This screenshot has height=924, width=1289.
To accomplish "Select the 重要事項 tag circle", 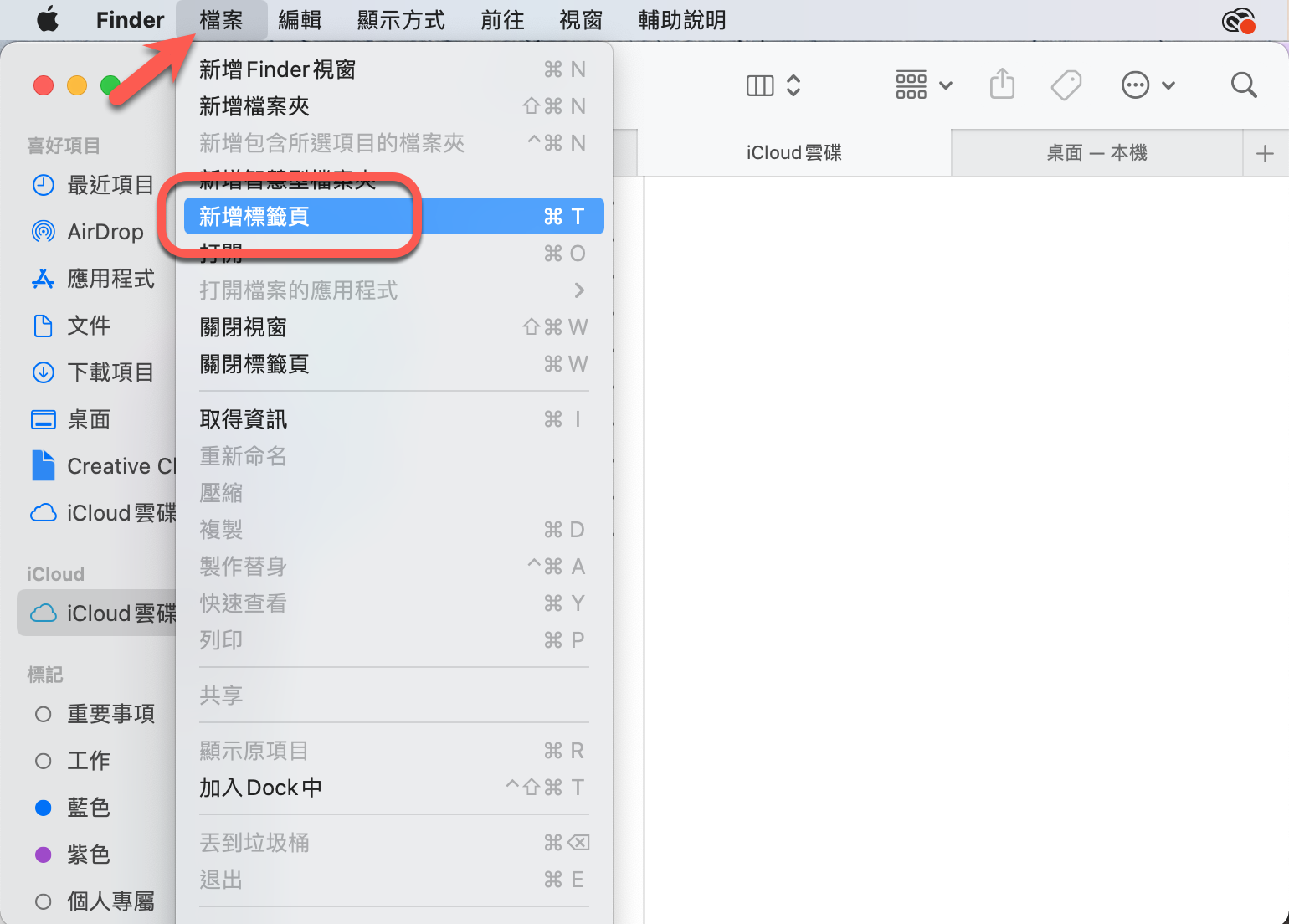I will (x=44, y=714).
